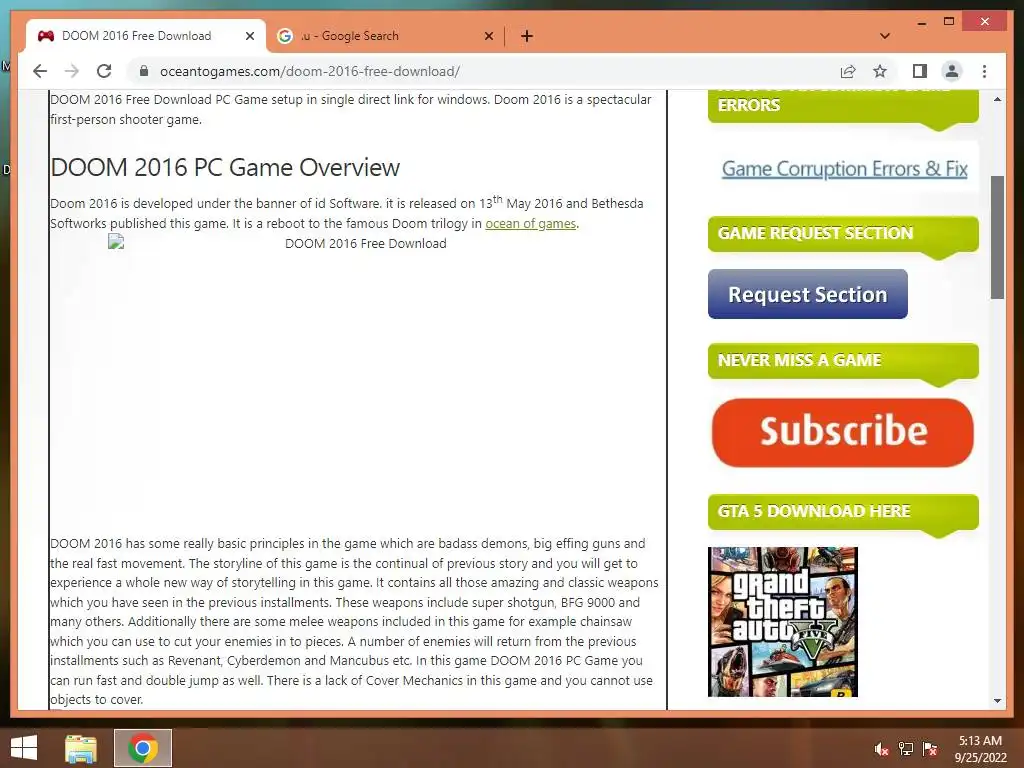Share this page via the share icon

(848, 71)
